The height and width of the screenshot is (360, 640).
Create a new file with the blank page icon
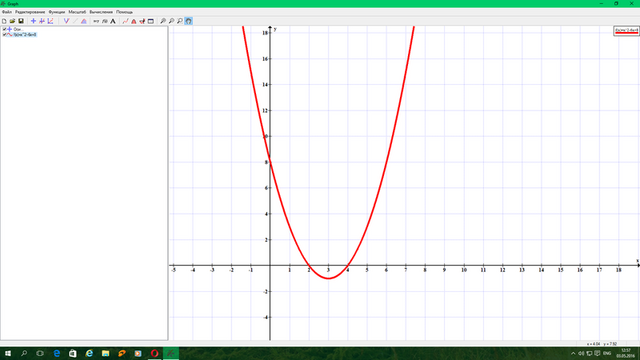point(4,21)
